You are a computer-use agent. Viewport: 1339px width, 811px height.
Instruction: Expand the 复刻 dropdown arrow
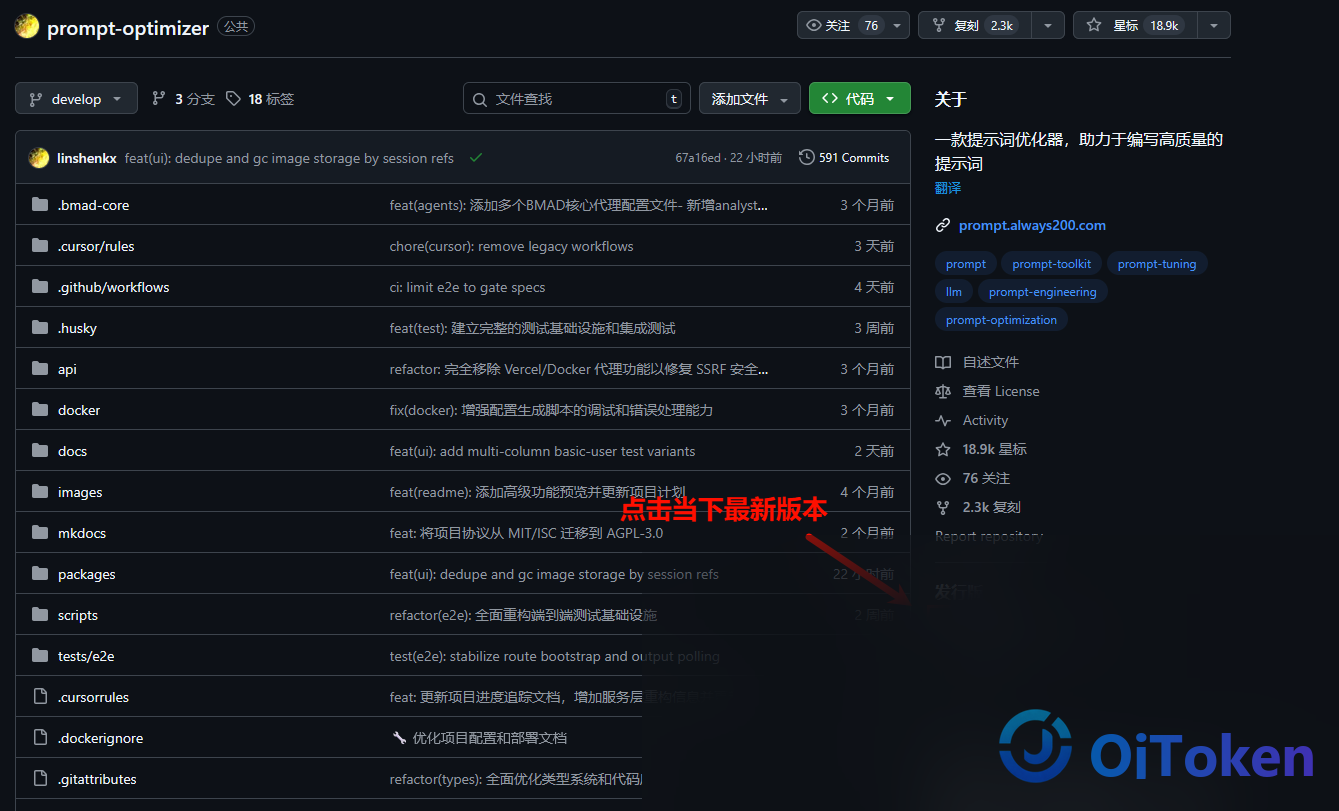[1047, 26]
